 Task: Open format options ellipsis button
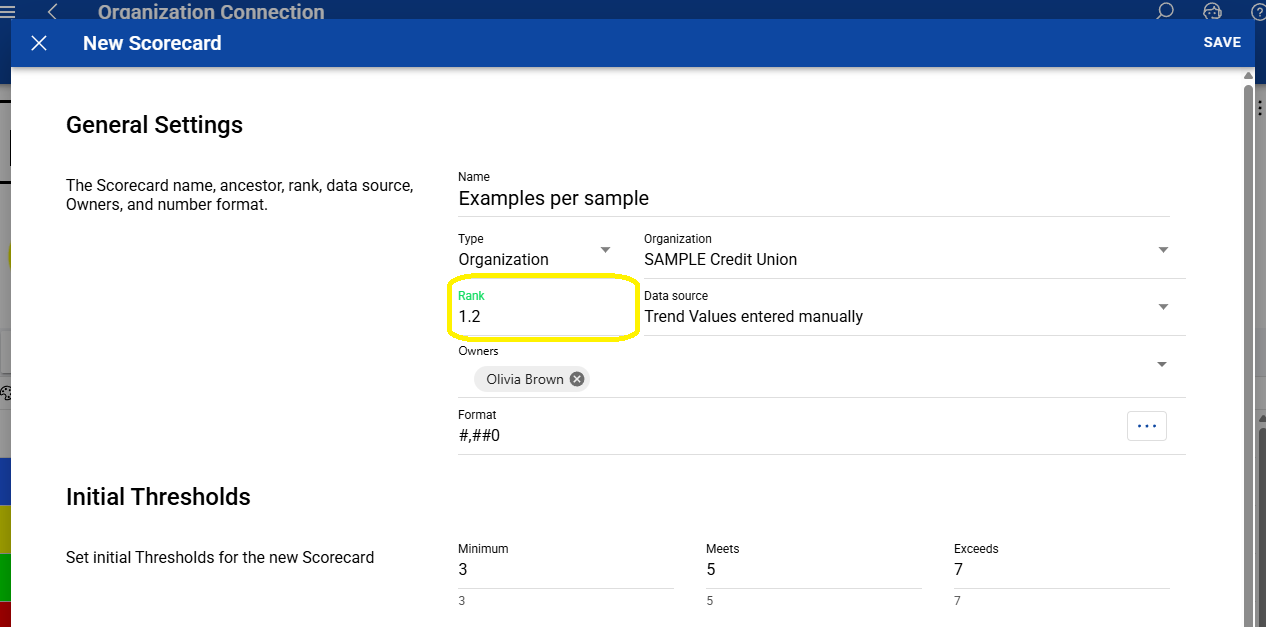click(x=1146, y=426)
